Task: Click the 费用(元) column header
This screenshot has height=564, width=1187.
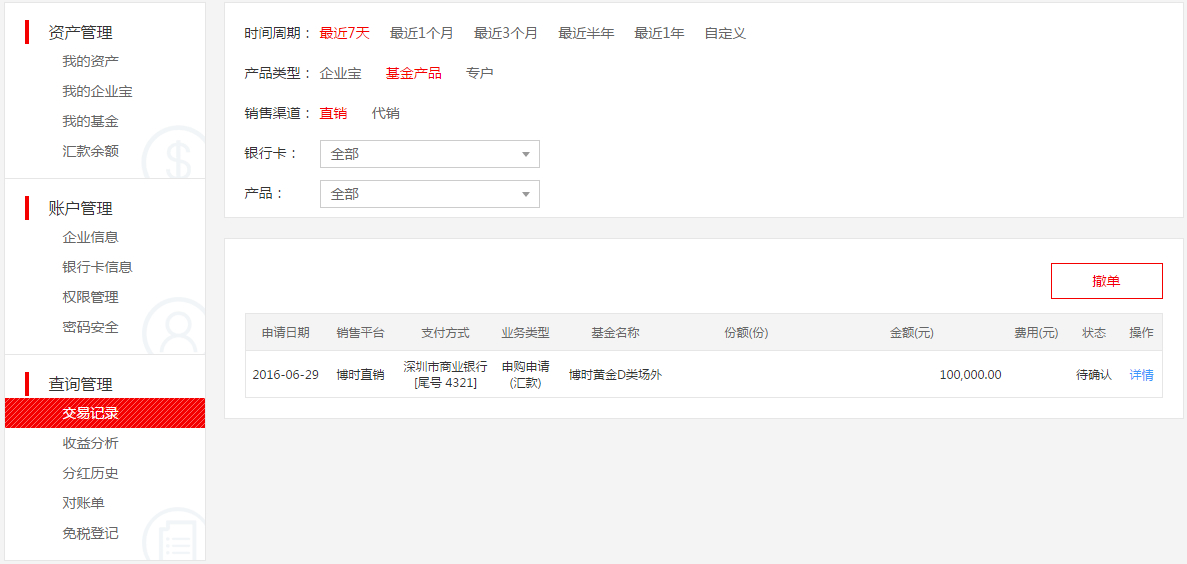Action: tap(1036, 332)
